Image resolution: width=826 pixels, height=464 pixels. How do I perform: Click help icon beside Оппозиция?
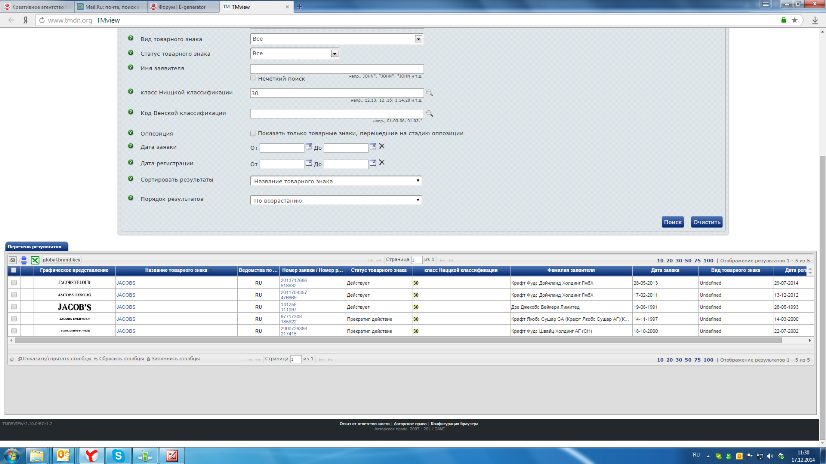pos(131,133)
